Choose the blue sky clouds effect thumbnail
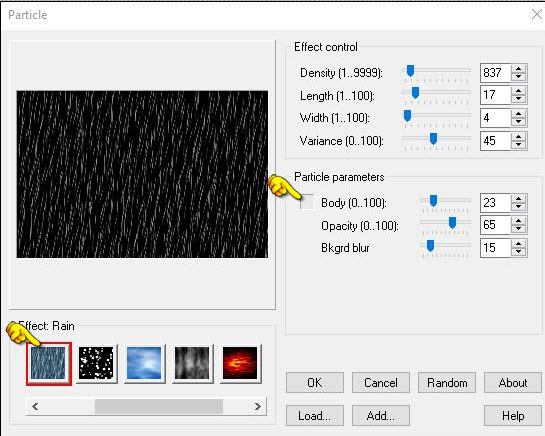Viewport: 545px width, 436px height. click(x=144, y=363)
